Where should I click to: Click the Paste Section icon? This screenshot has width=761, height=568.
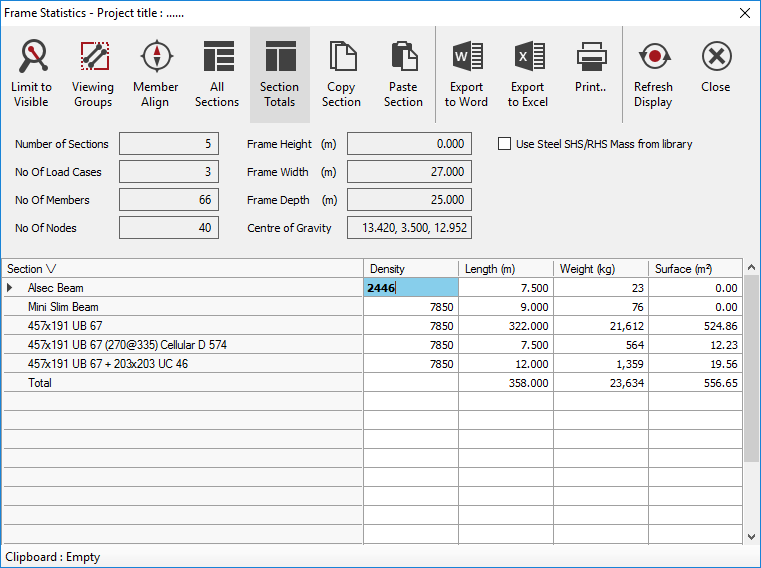403,70
